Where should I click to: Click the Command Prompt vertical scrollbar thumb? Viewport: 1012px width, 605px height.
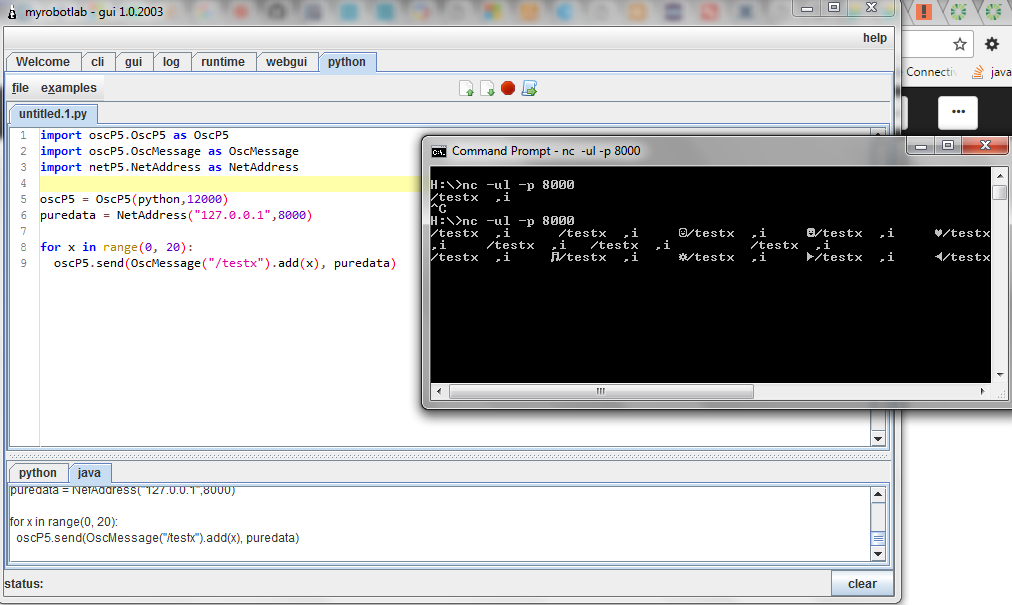click(1000, 192)
